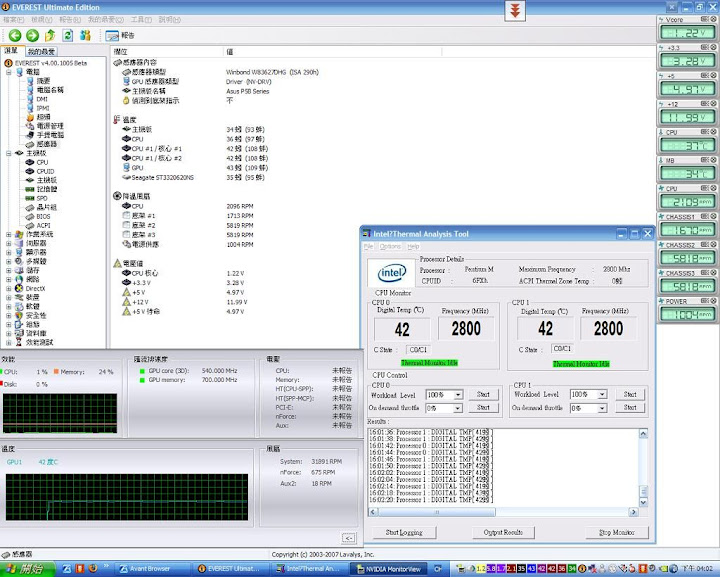The width and height of the screenshot is (720, 577).
Task: Open the Options menu in Thermal Analysis Tool
Action: (390, 246)
